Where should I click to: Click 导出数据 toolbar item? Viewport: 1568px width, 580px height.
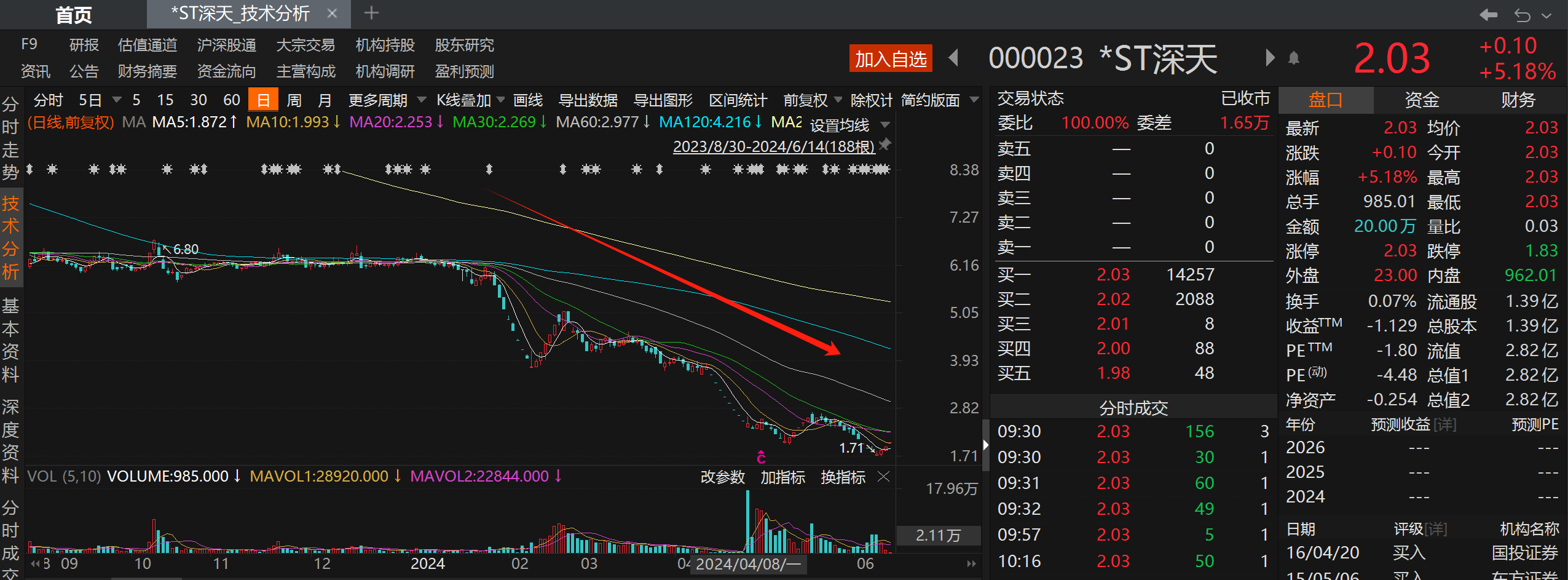(588, 100)
